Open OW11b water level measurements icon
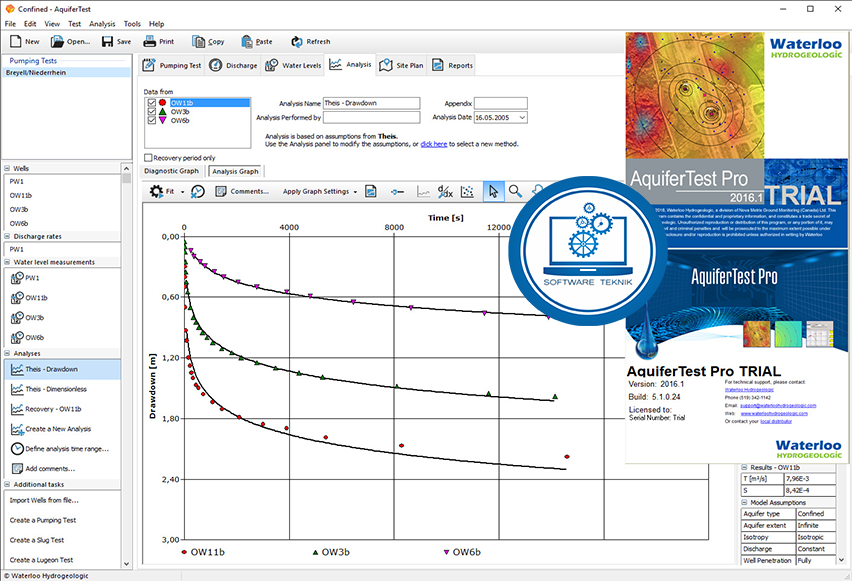Viewport: 852px width, 581px height. pos(17,297)
